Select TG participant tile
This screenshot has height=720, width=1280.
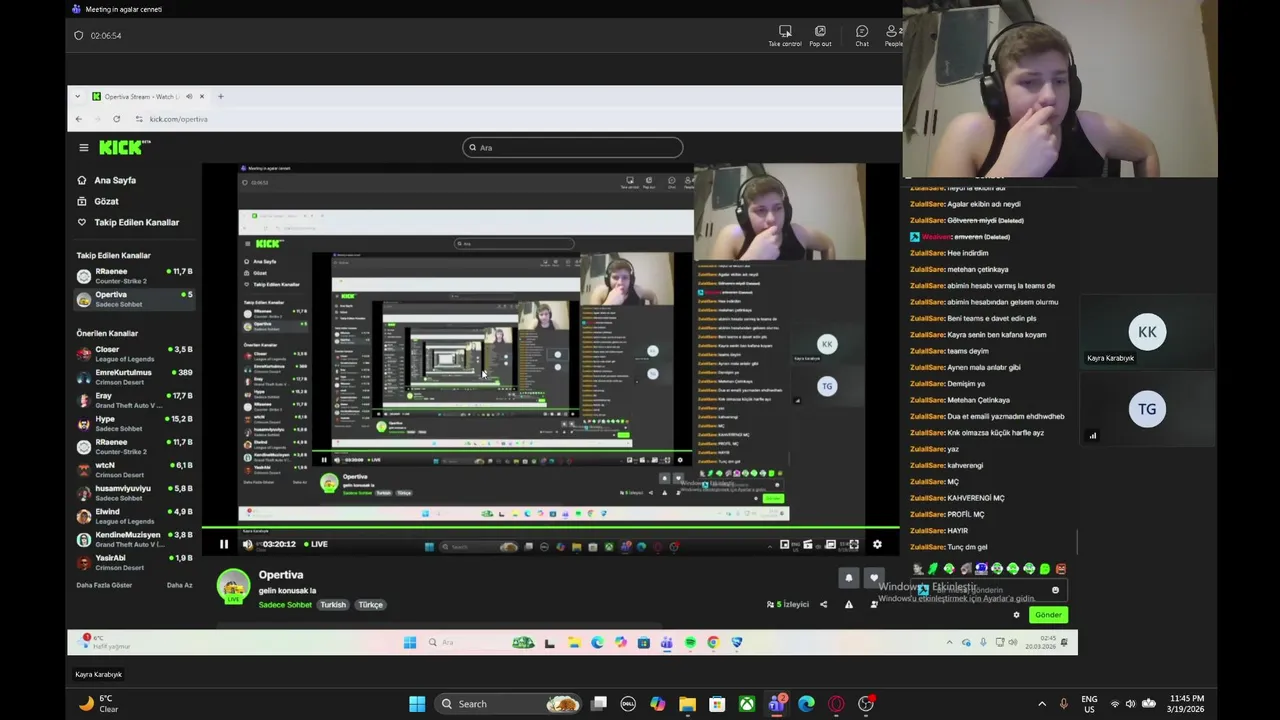click(1147, 409)
